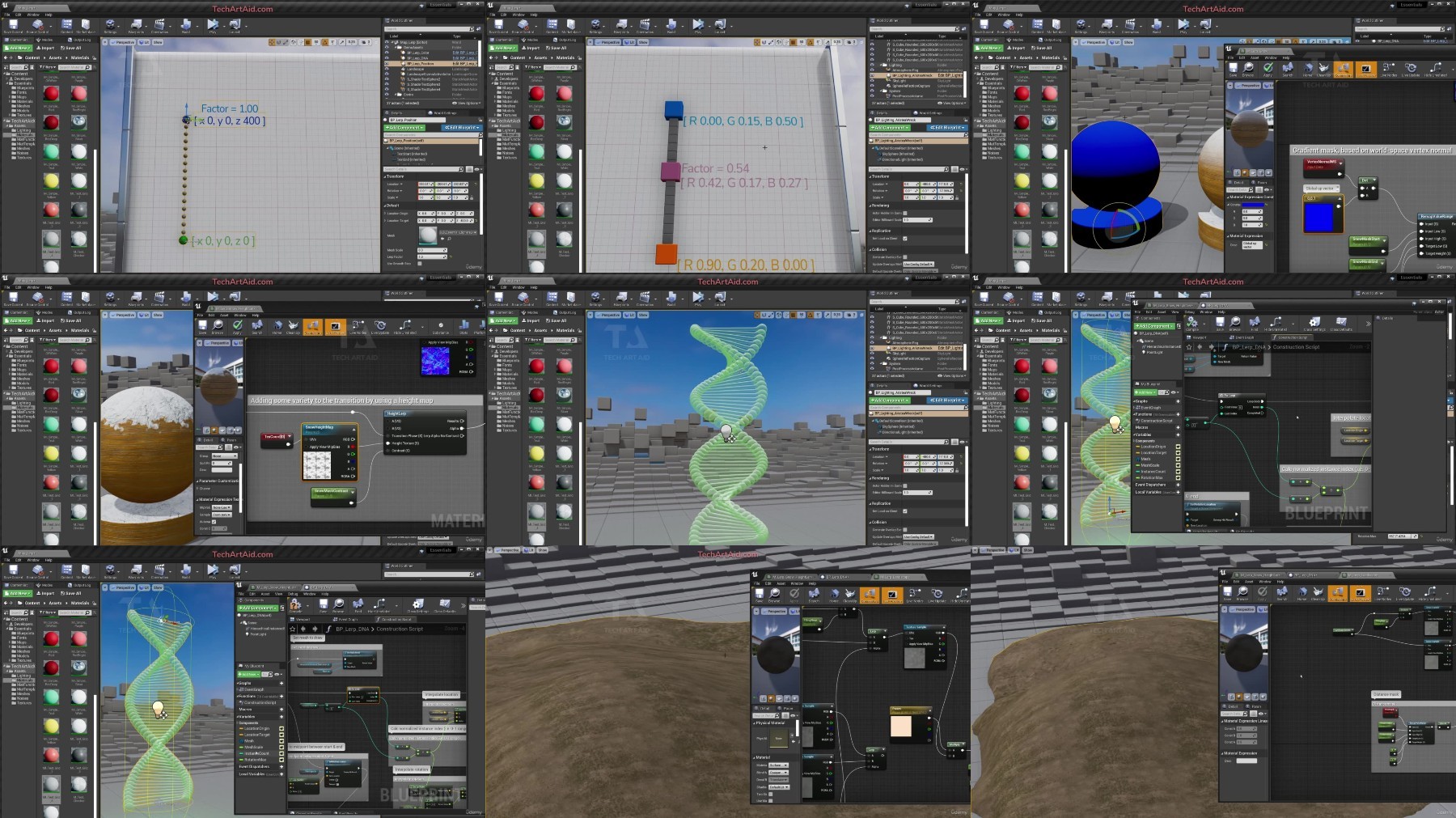The width and height of the screenshot is (1456, 818).
Task: Click blue color swatch node in material graph
Action: pos(1319,217)
